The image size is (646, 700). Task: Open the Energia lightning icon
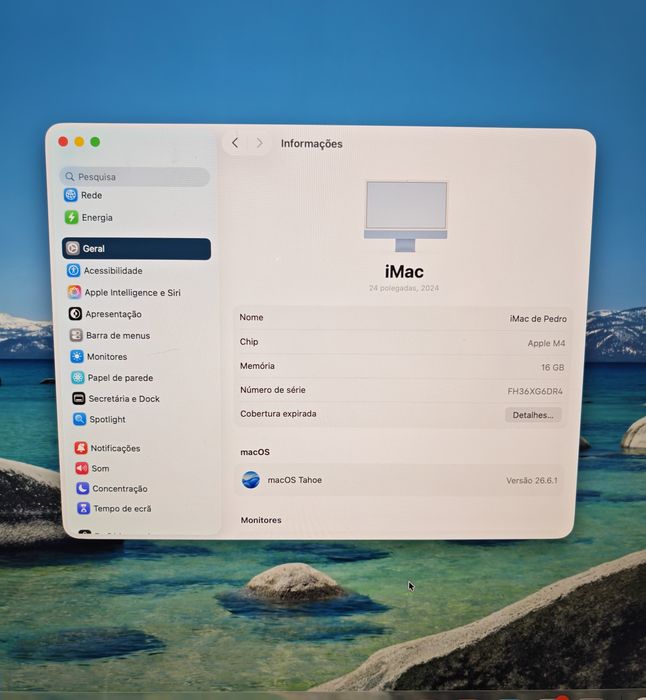pyautogui.click(x=71, y=217)
